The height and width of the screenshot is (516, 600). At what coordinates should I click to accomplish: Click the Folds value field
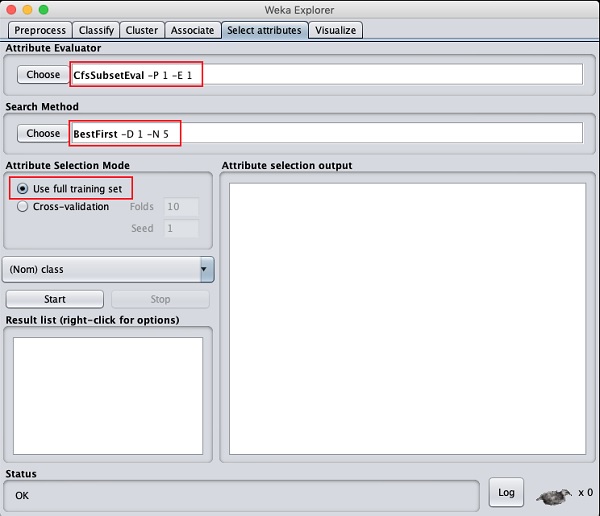tap(181, 207)
